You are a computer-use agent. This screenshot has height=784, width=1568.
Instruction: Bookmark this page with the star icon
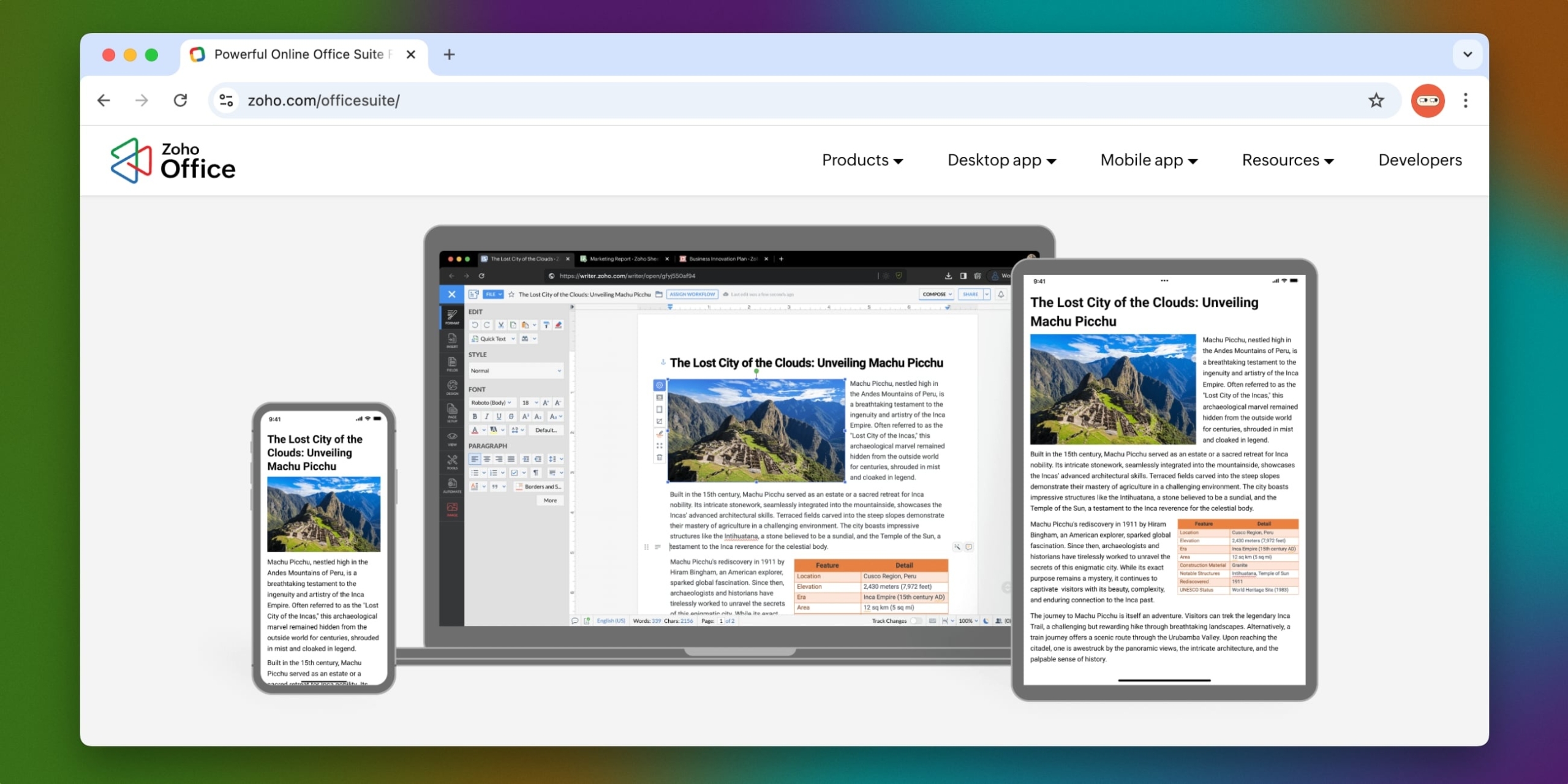[1376, 100]
